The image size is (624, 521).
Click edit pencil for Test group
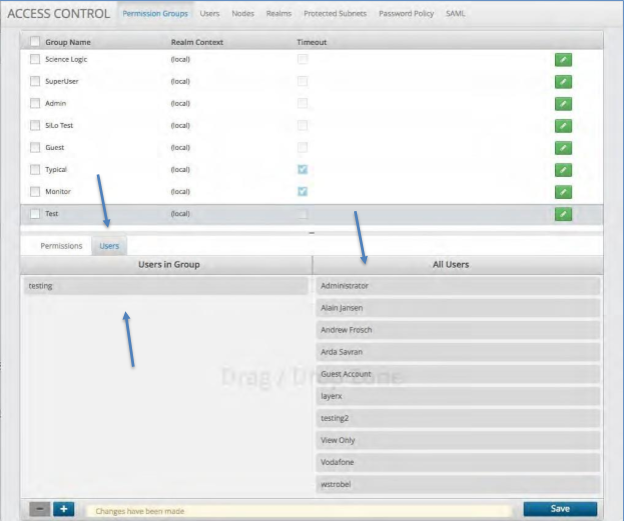pos(563,214)
